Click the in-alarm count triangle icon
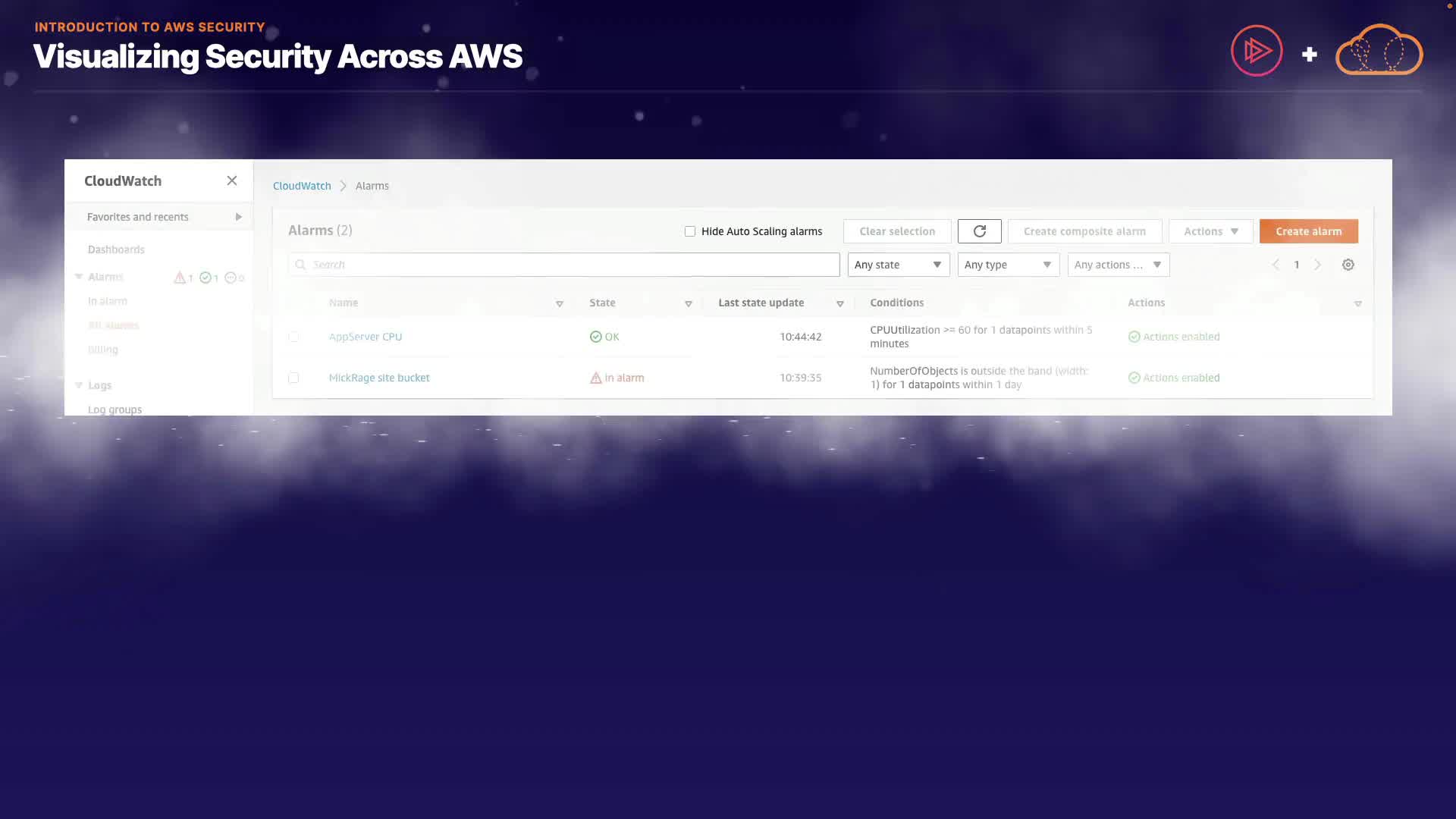 180,278
